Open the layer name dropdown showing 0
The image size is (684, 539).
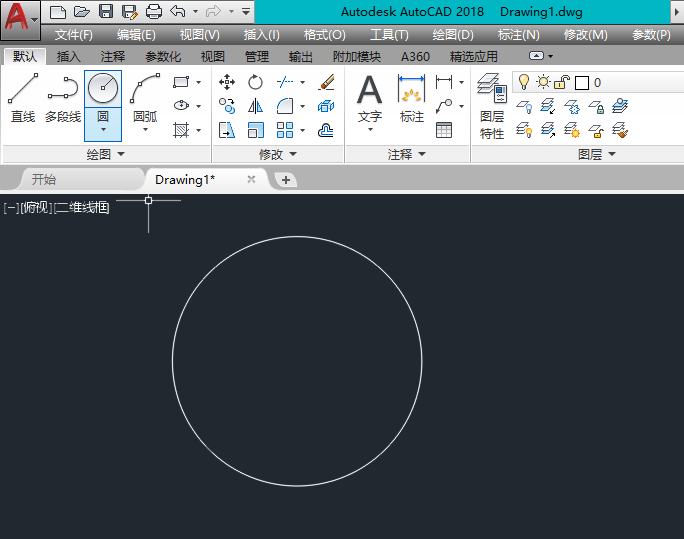pyautogui.click(x=598, y=83)
